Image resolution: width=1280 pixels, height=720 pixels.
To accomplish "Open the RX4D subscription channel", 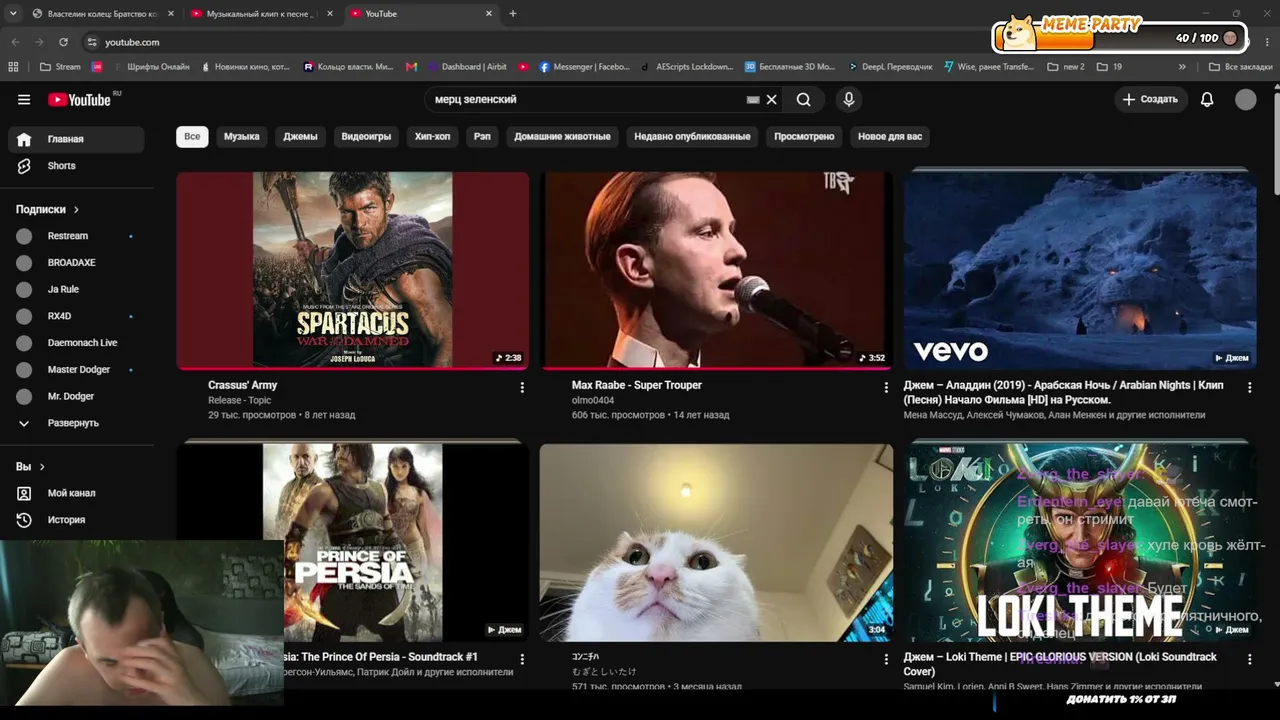I will tap(76, 316).
